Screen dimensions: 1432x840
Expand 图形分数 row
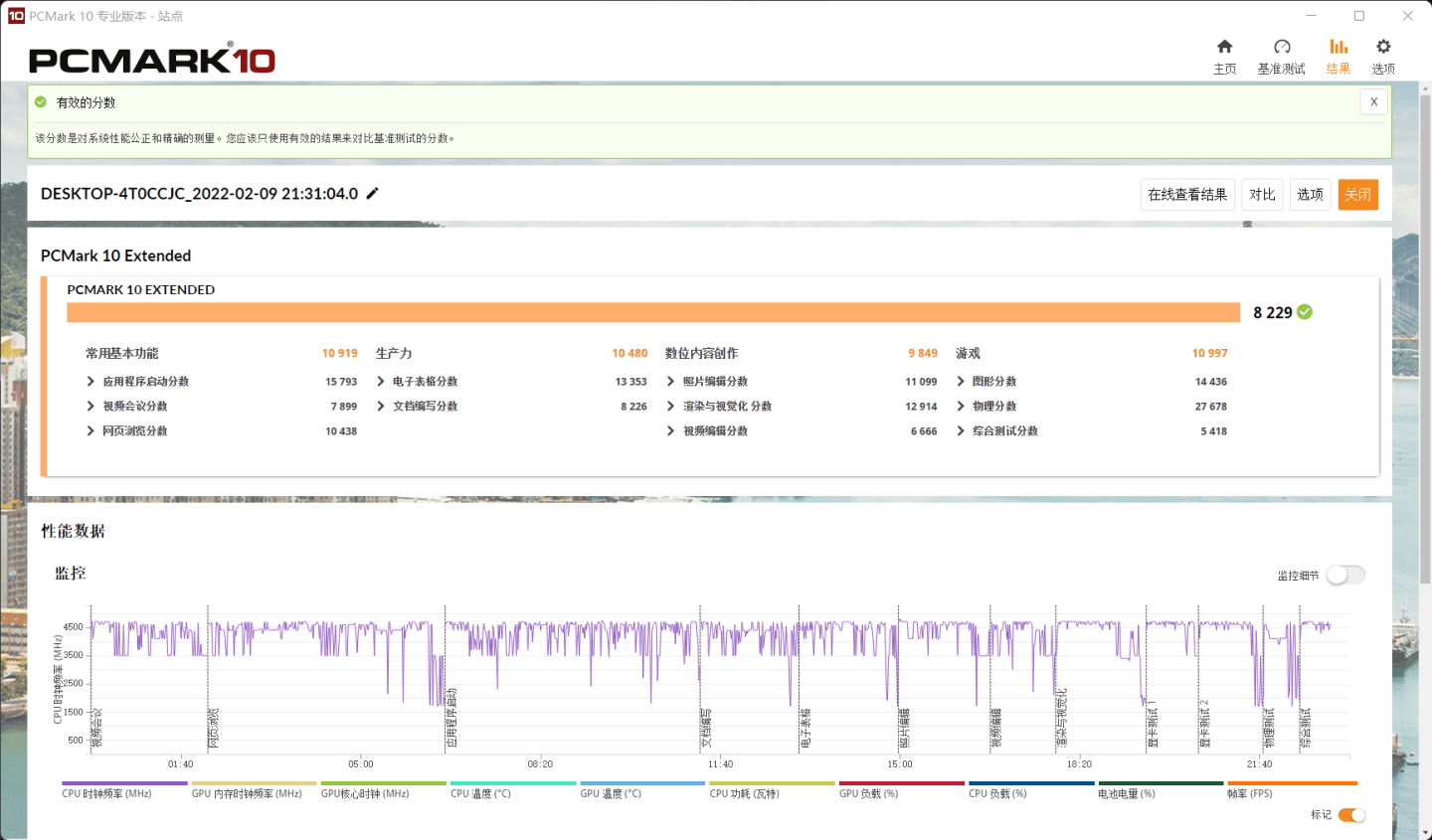coord(986,382)
